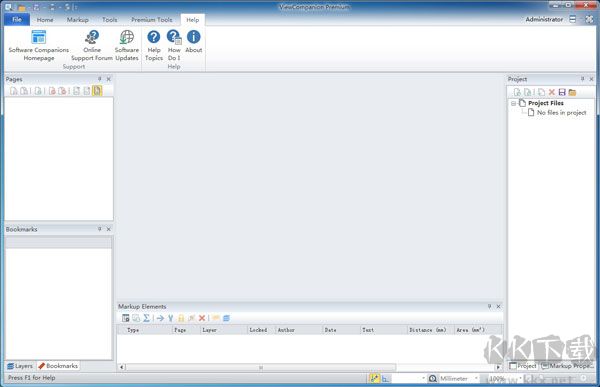Switch to the Project tab at the bottom right
600x387 pixels.
click(x=523, y=366)
